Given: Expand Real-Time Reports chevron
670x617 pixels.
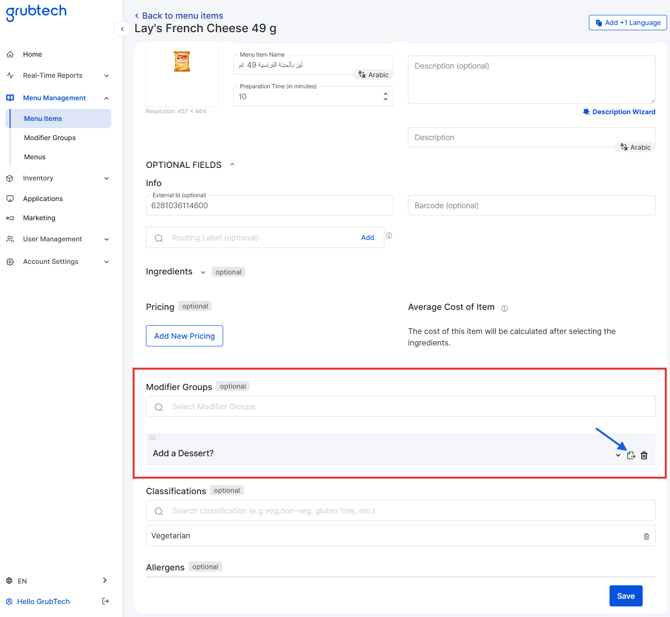Looking at the screenshot, I should pos(106,76).
